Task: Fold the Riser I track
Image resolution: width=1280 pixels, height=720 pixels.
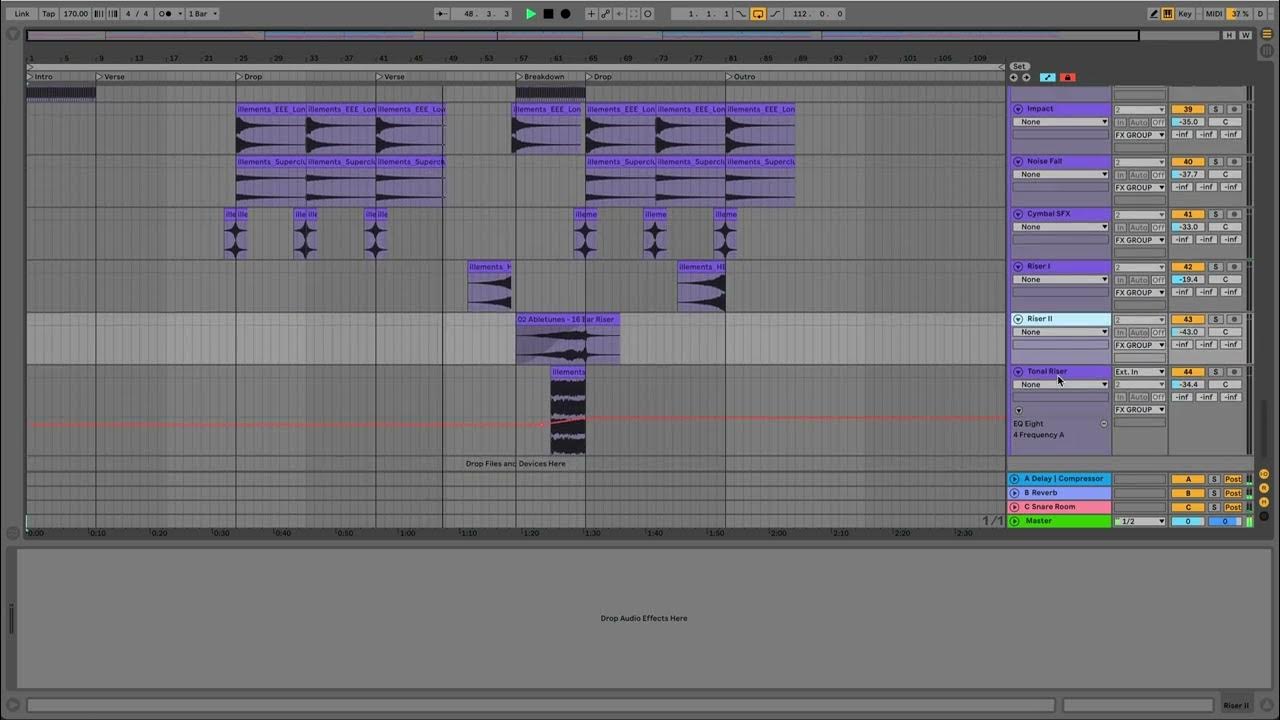Action: 1018,266
